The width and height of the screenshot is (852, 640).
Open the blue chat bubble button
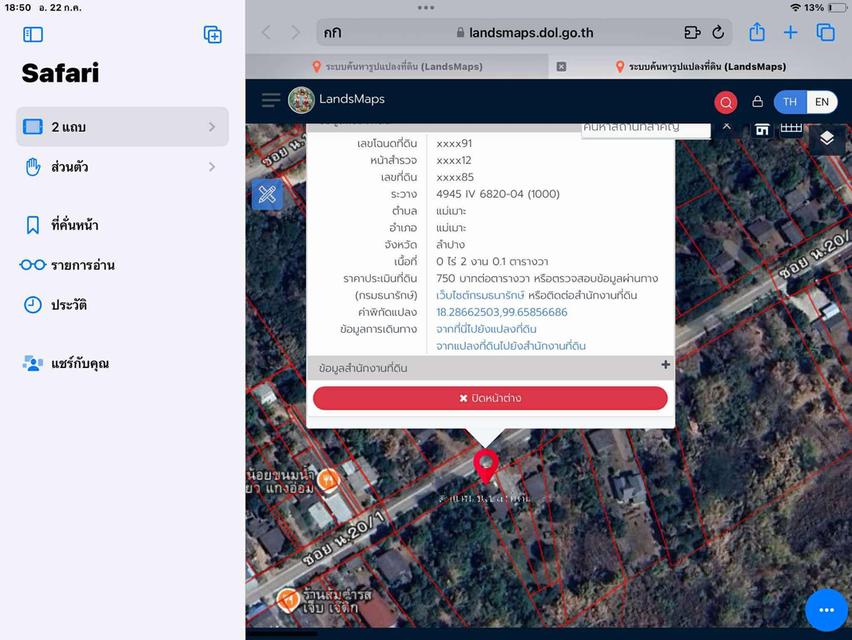[826, 610]
